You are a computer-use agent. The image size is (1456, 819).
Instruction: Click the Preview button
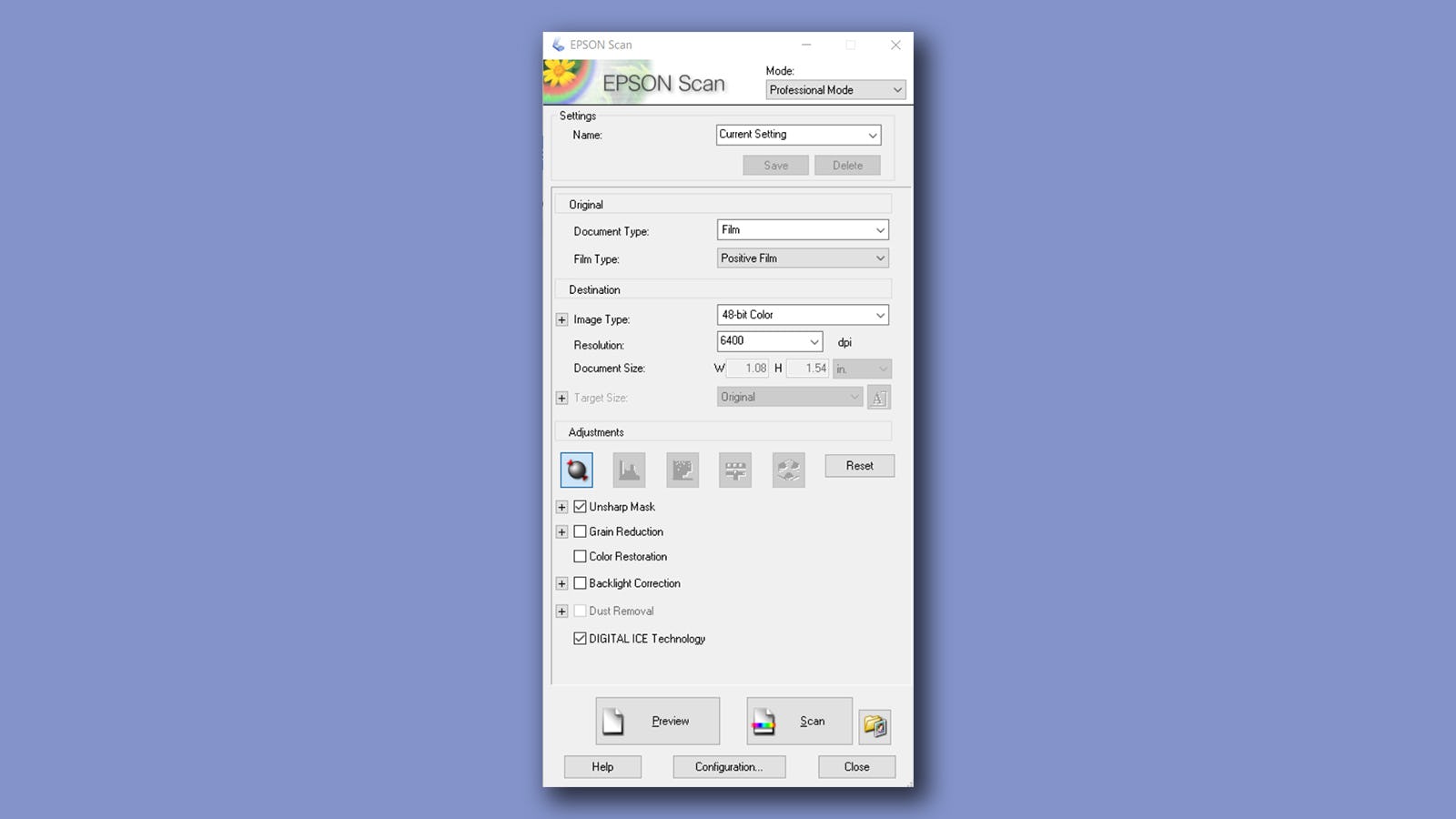click(x=657, y=721)
